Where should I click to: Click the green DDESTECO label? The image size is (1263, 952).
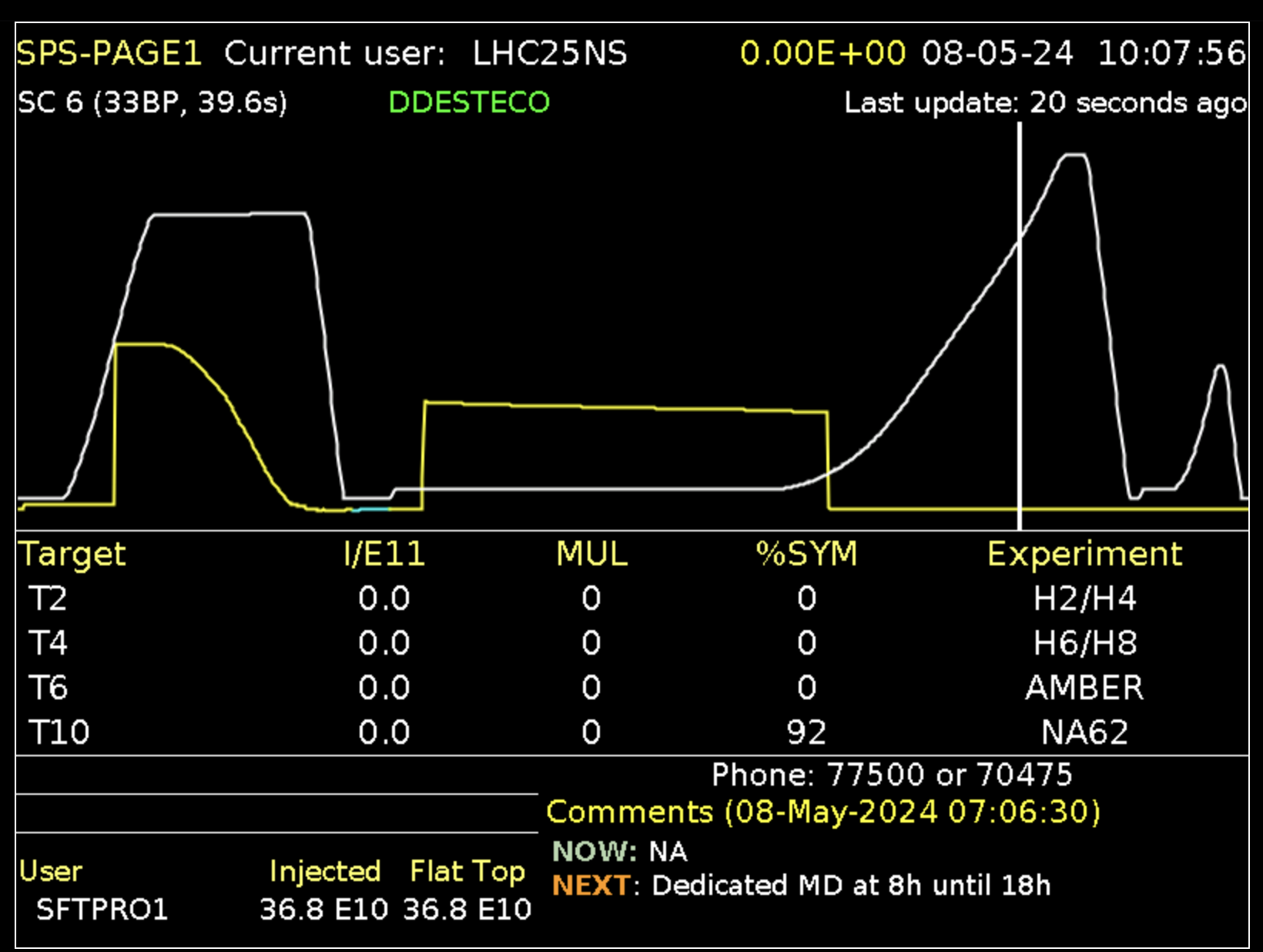coord(469,102)
